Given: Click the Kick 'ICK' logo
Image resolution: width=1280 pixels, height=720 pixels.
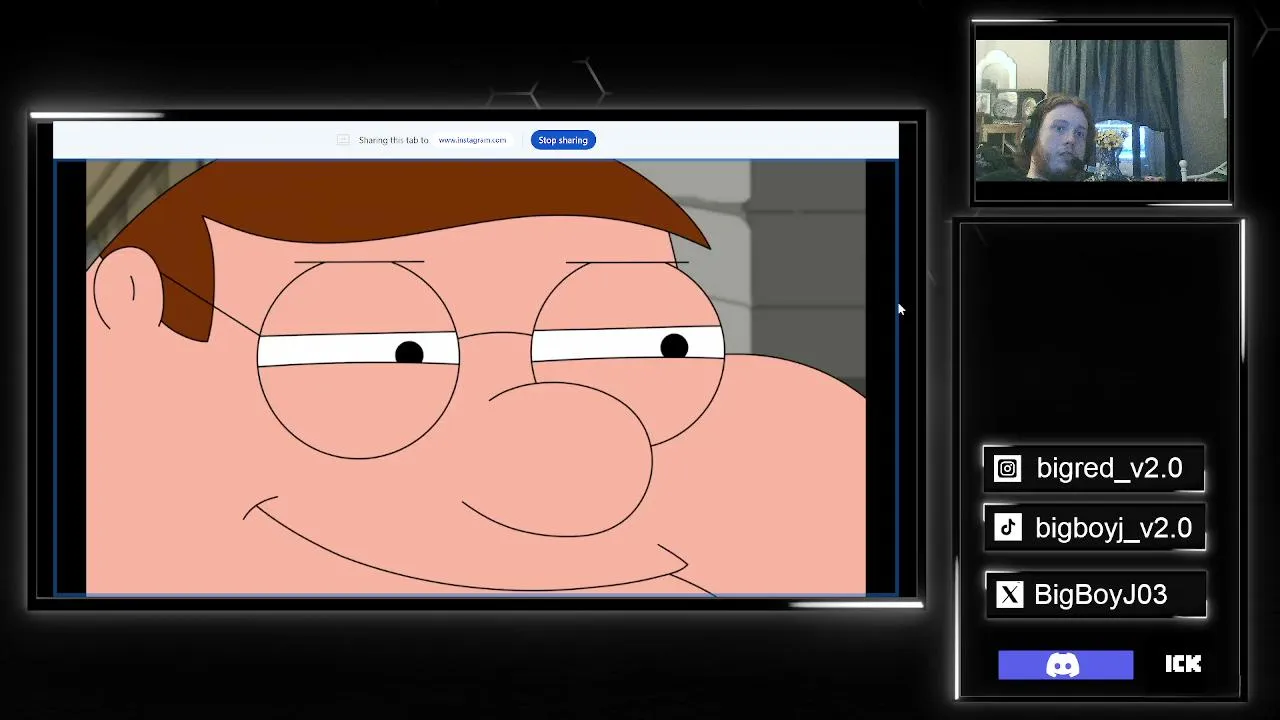Looking at the screenshot, I should tap(1183, 664).
